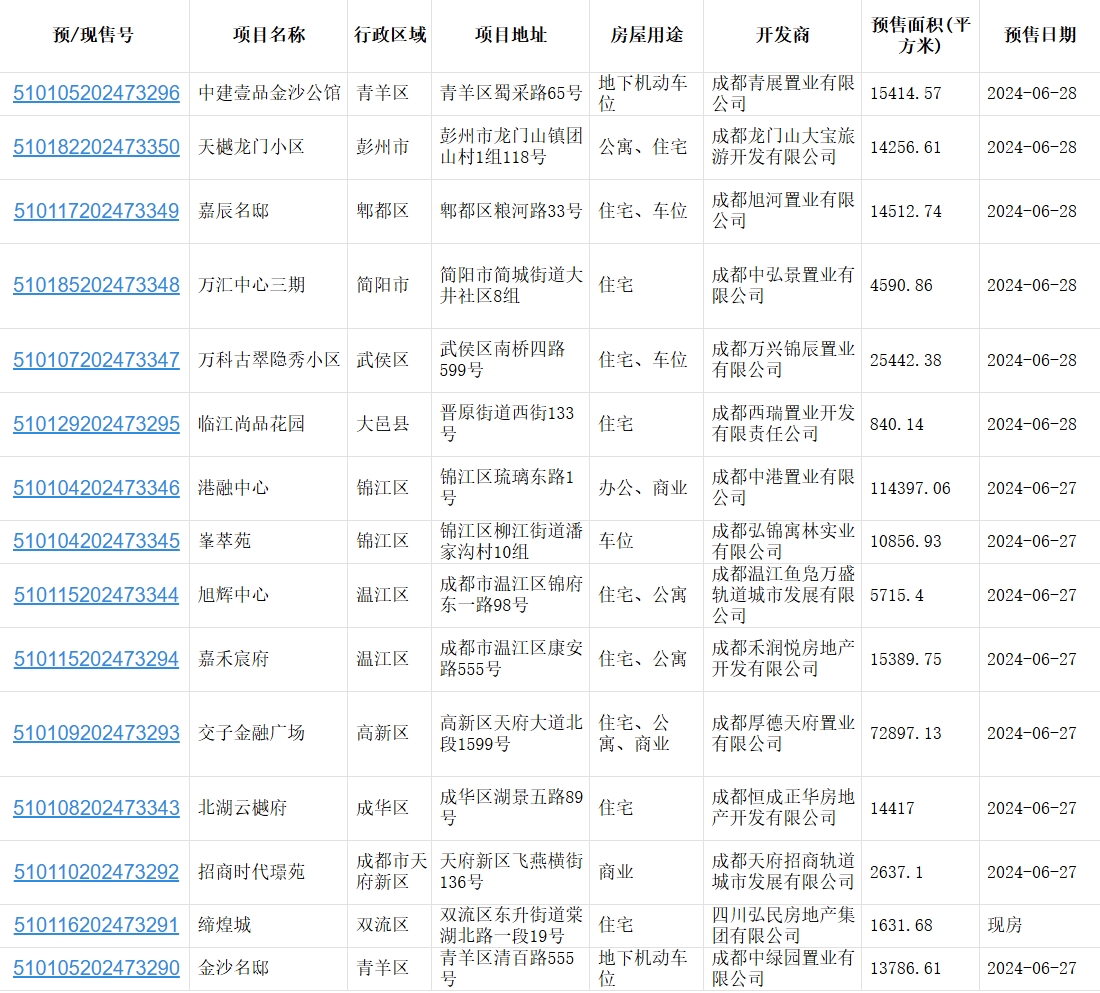The width and height of the screenshot is (1100, 993).
Task: Open presale link 510115202473344
Action: pyautogui.click(x=96, y=595)
